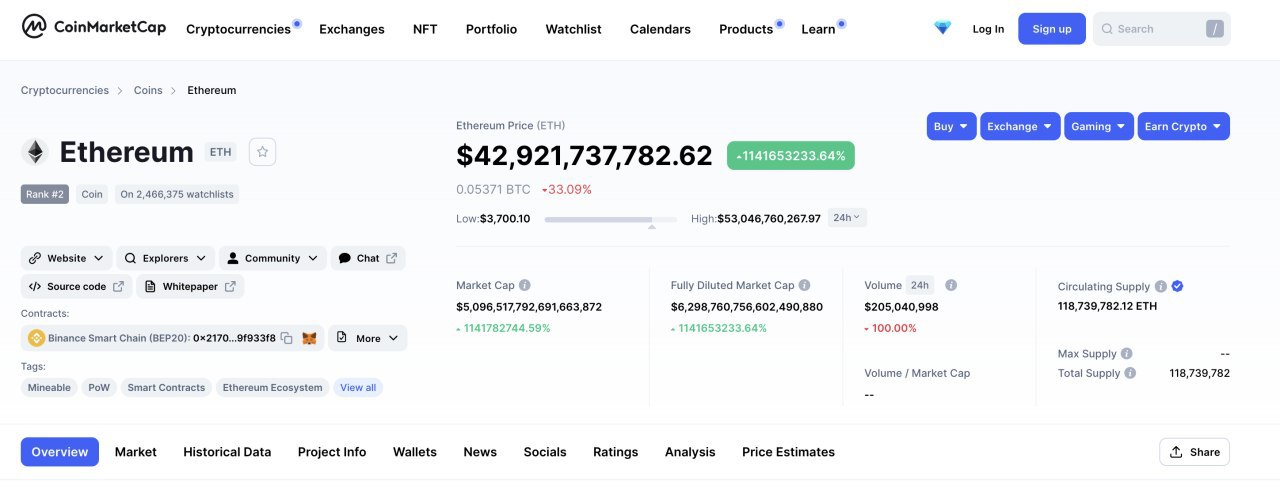Expand the Earn Crypto dropdown
Viewport: 1280px width, 496px height.
[x=1184, y=126]
